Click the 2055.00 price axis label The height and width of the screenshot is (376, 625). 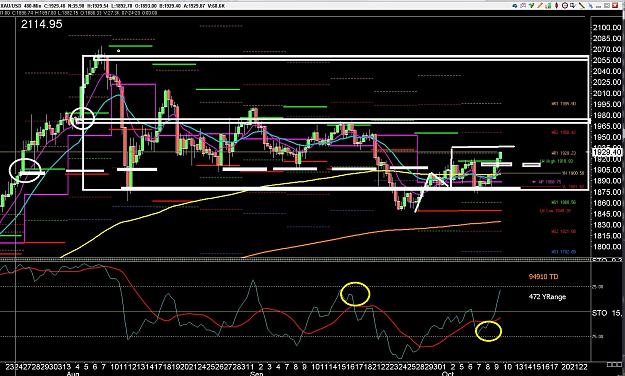(x=607, y=60)
